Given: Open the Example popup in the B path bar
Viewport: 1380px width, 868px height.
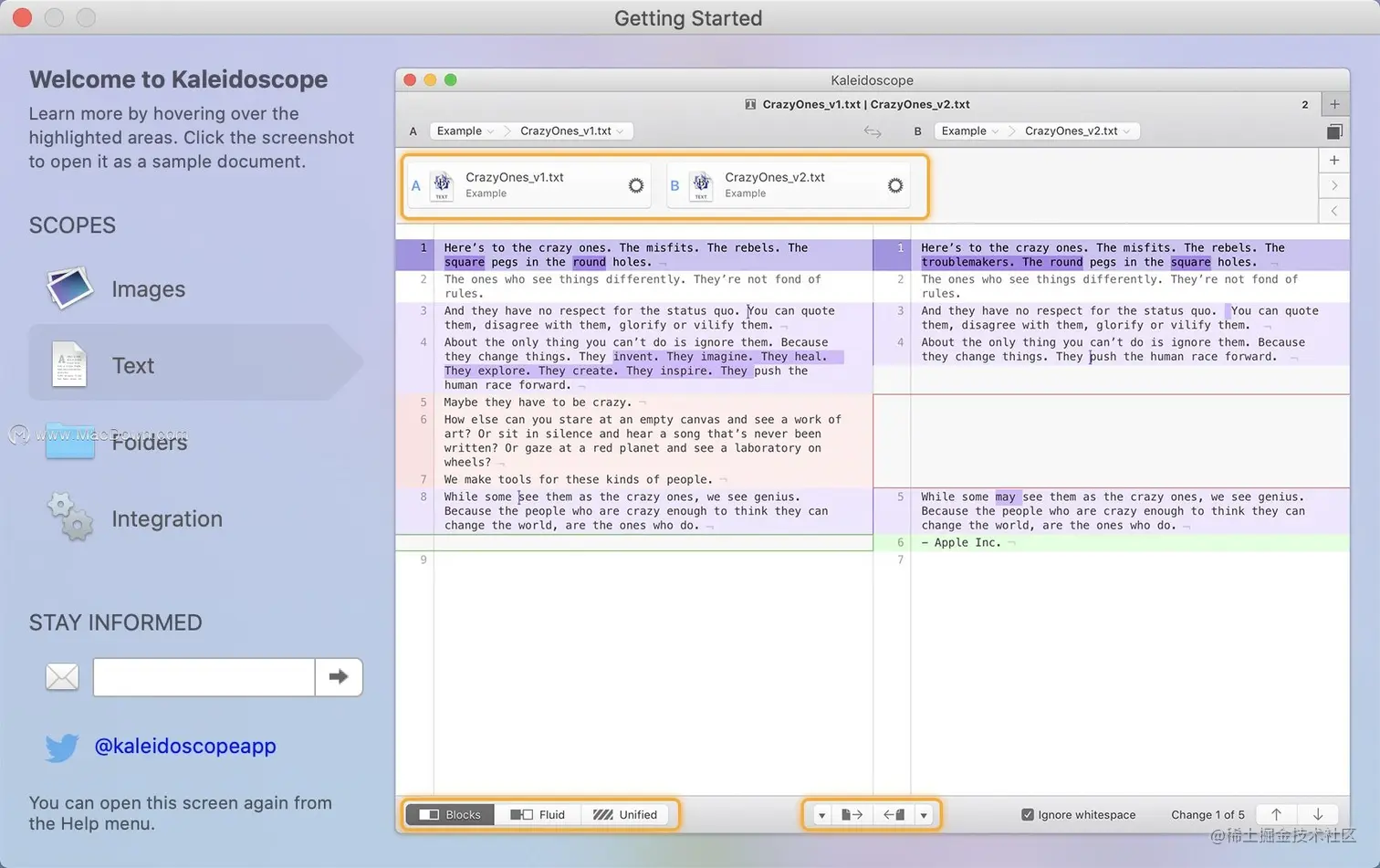Looking at the screenshot, I should 970,131.
